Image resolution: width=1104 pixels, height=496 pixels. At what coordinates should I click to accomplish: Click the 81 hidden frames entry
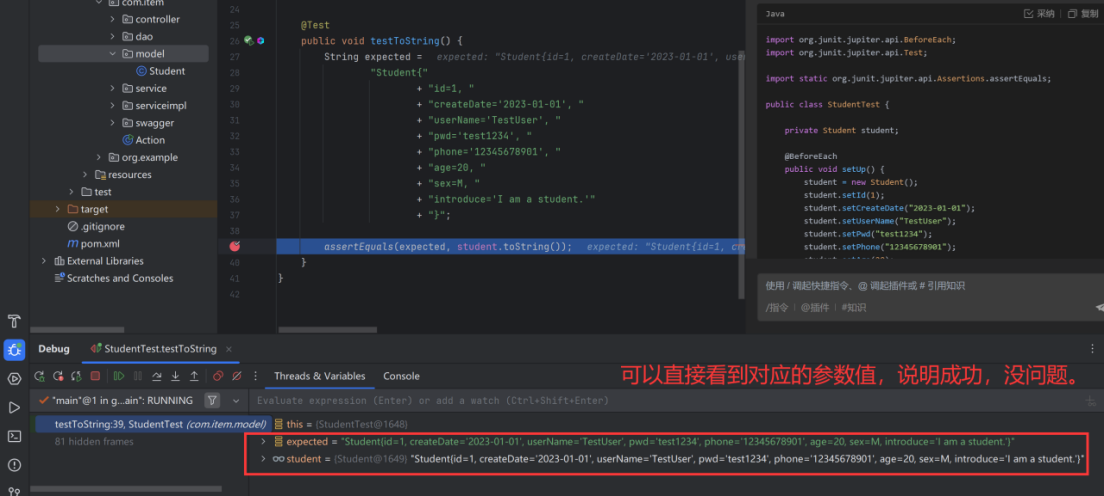pyautogui.click(x=94, y=441)
